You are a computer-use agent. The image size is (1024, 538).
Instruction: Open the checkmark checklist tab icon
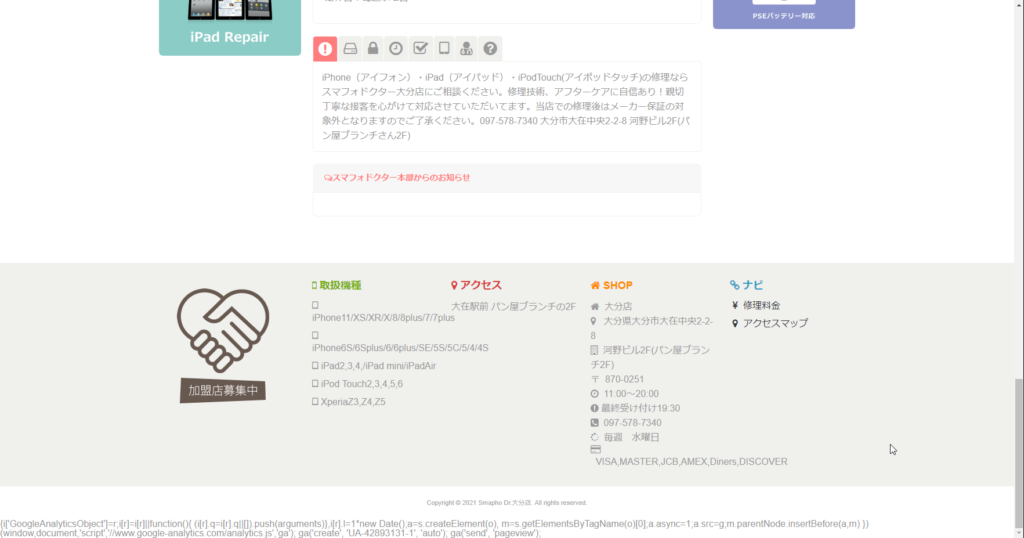(421, 49)
